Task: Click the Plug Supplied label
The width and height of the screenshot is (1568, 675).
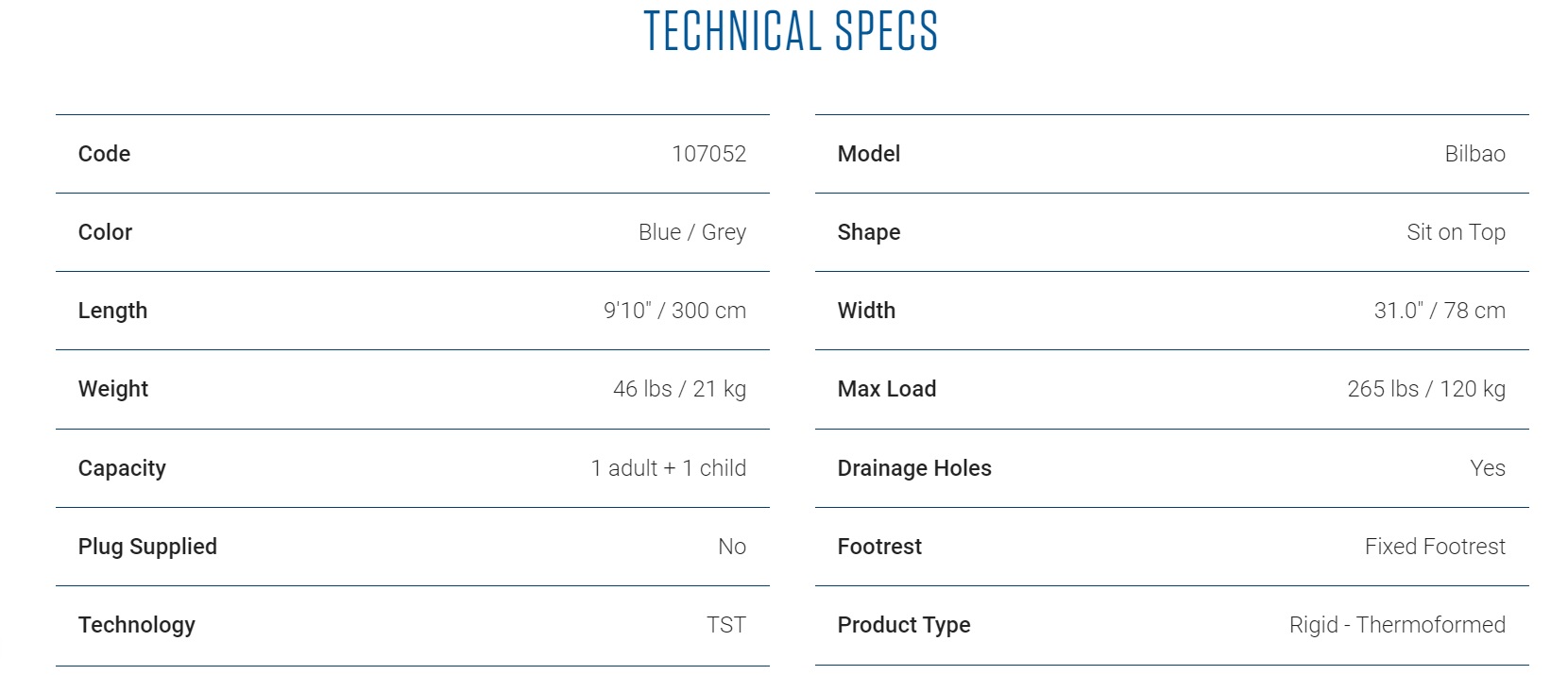Action: (147, 547)
